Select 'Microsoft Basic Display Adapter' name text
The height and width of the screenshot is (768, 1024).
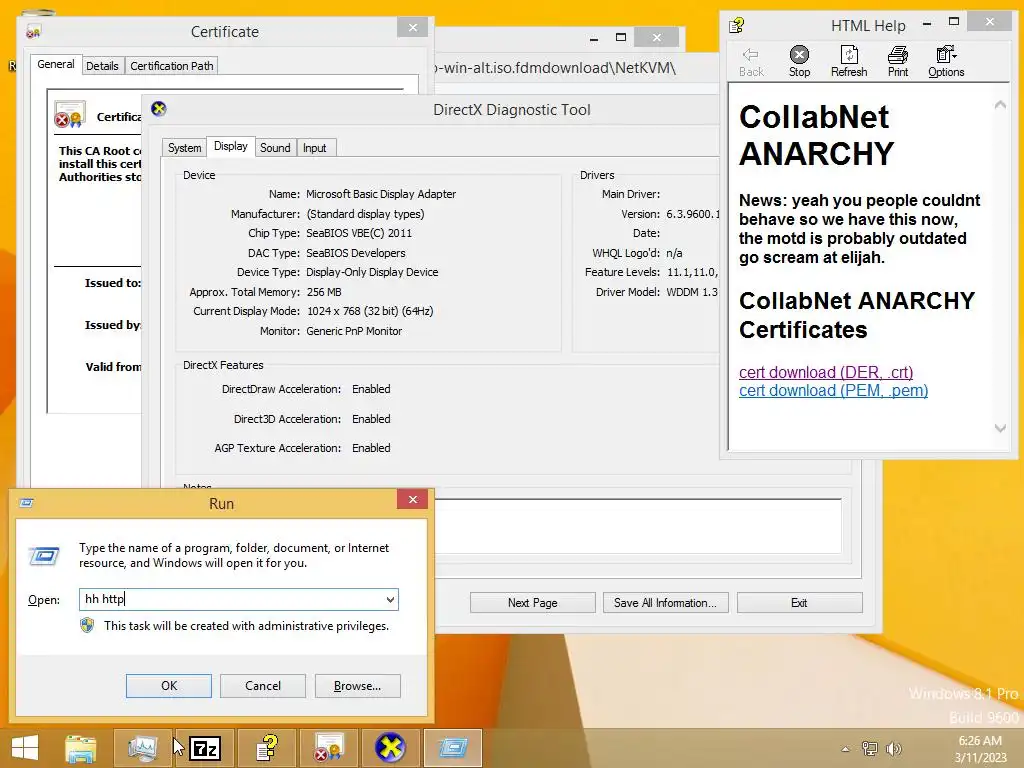381,194
